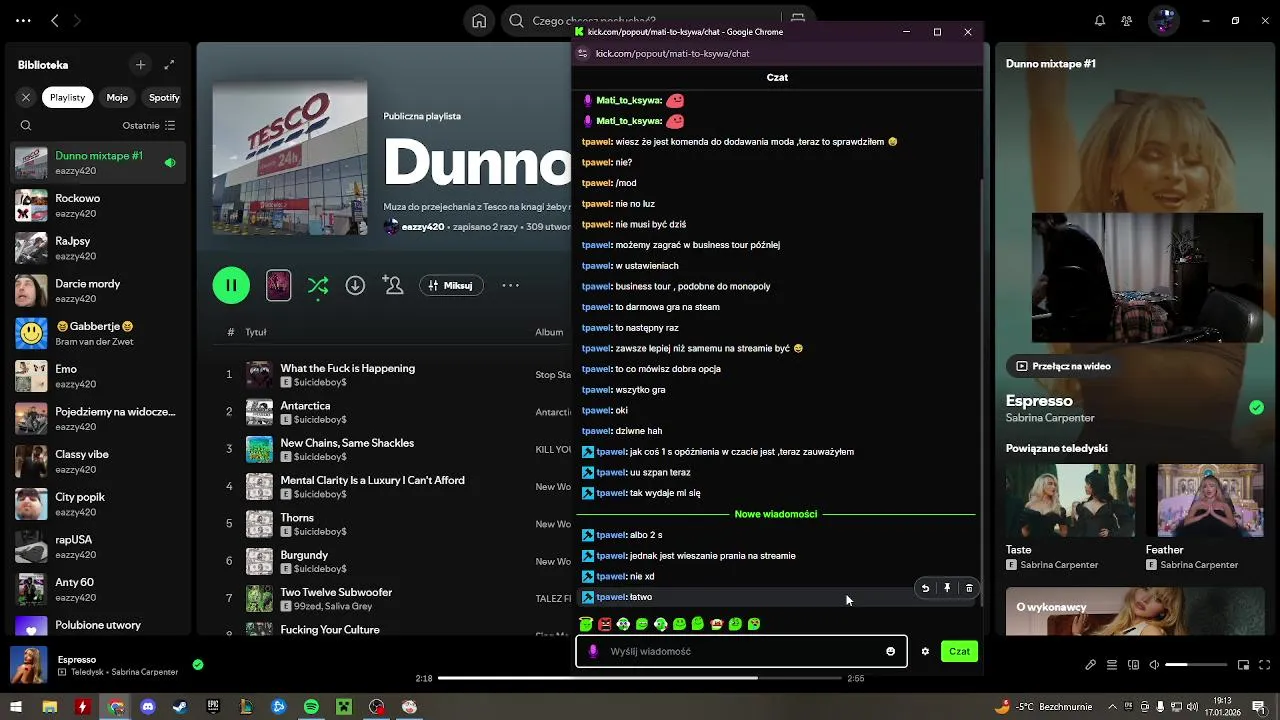Open Kick chat settings gear

pos(925,652)
